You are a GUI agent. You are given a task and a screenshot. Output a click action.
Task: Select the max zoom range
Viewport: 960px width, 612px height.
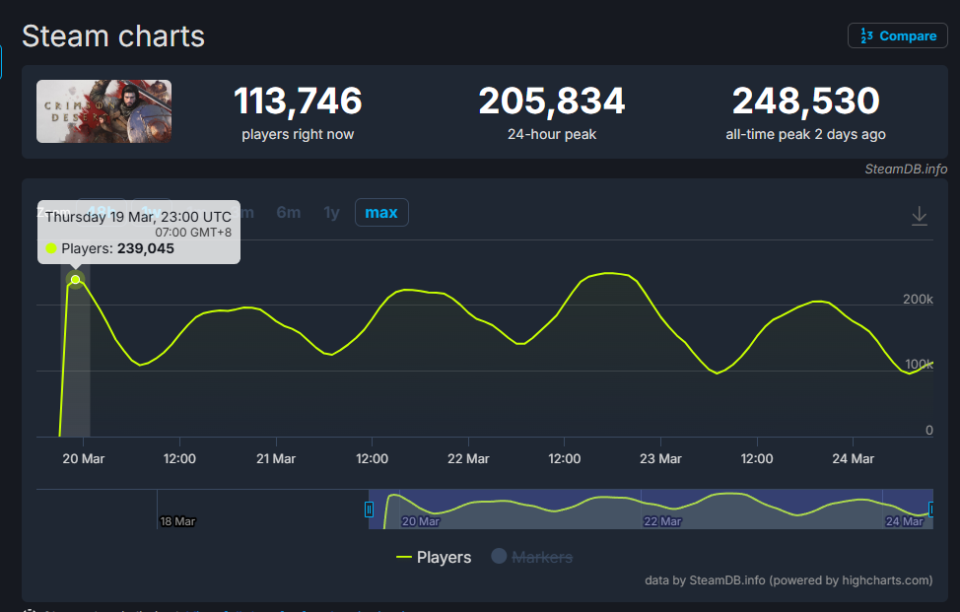[x=381, y=212]
